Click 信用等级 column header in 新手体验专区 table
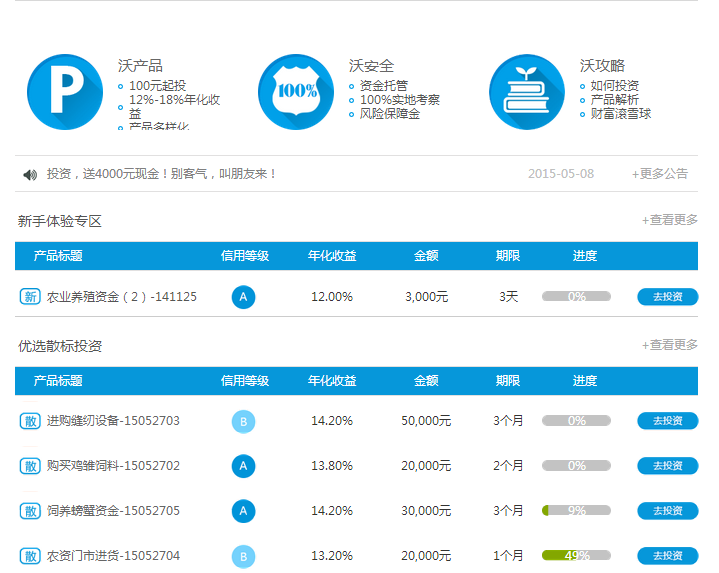719x573 pixels. click(244, 256)
